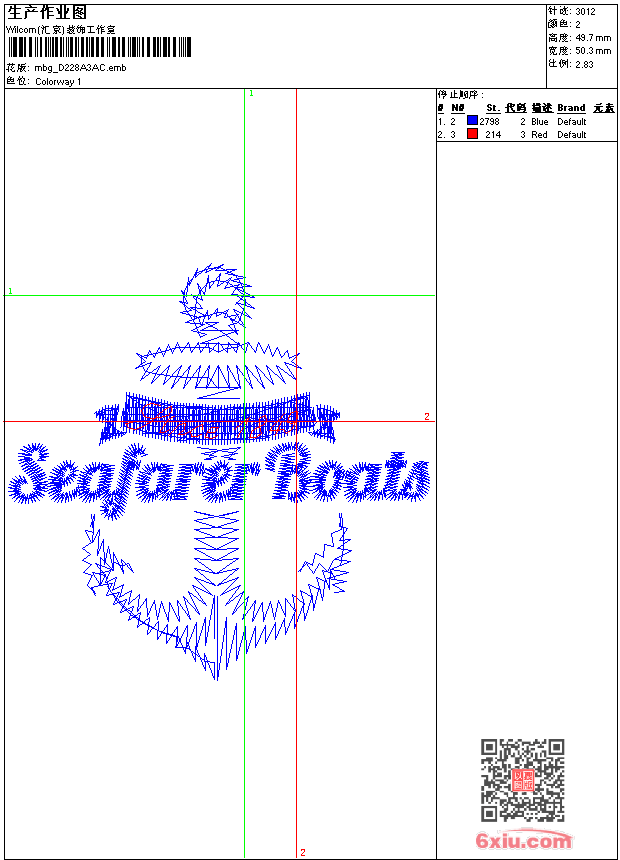620x860 pixels.
Task: Click the 'Colorway 1' text
Action: [x=58, y=82]
